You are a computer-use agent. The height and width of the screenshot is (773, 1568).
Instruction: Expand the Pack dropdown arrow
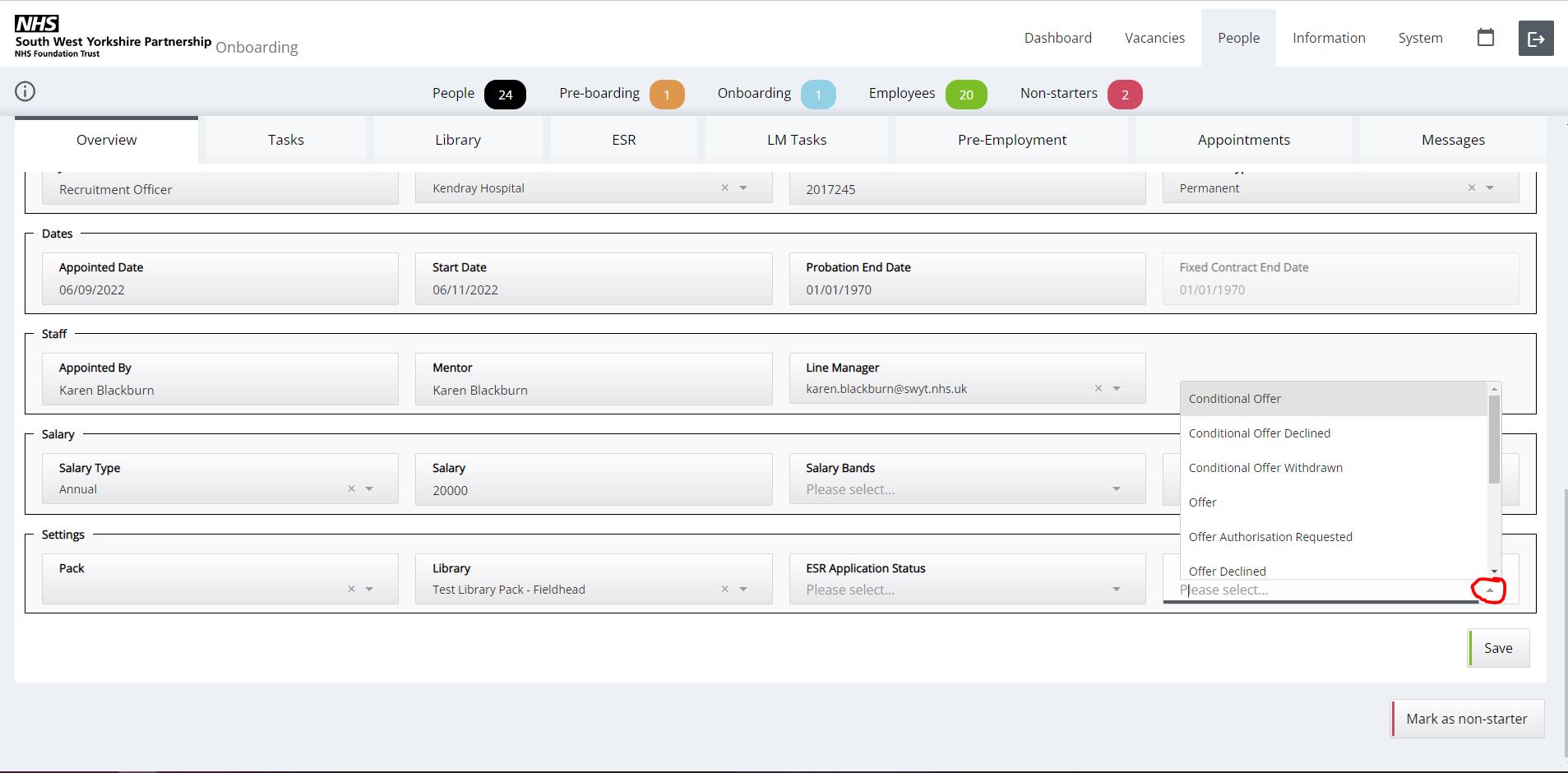[x=369, y=590]
